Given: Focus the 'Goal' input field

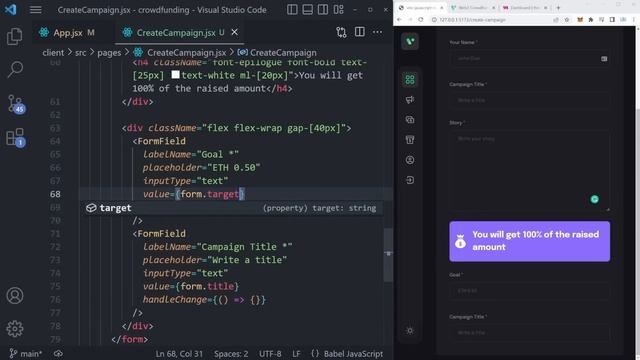Looking at the screenshot, I should (529, 291).
